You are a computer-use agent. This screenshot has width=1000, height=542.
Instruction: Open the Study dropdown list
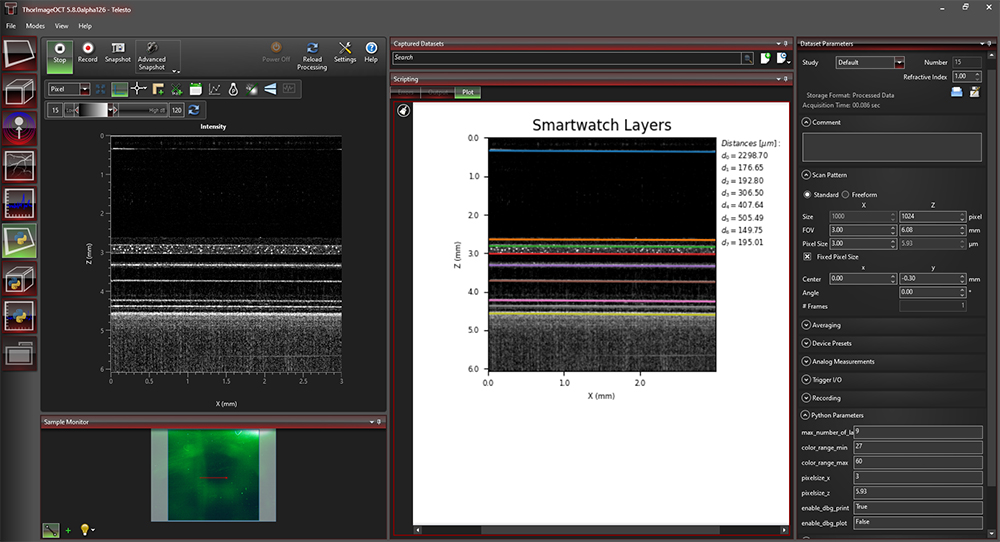(x=899, y=62)
